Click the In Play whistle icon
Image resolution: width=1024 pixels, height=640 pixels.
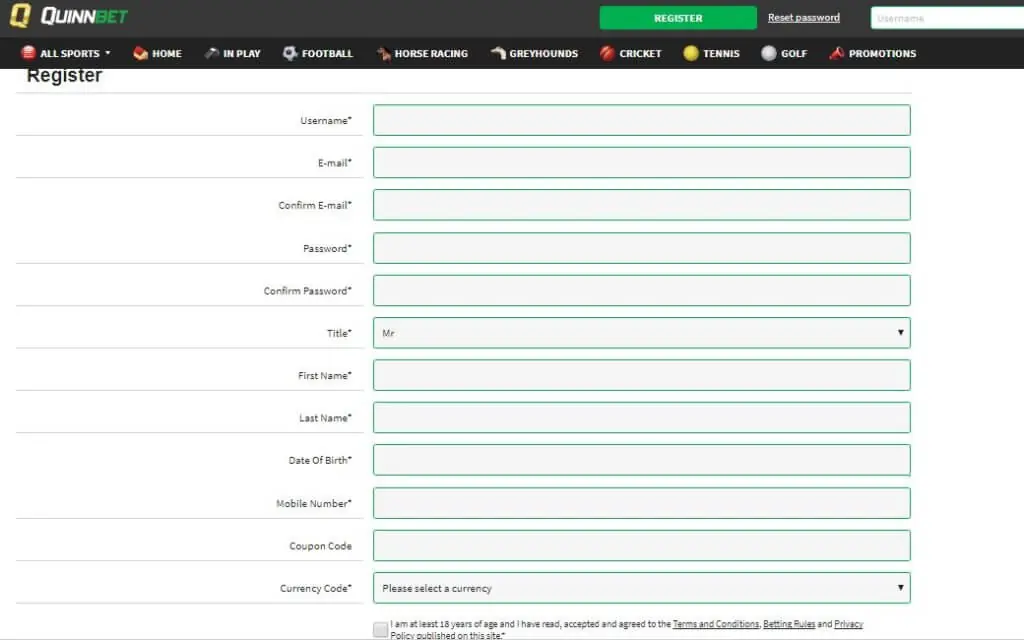coord(211,53)
